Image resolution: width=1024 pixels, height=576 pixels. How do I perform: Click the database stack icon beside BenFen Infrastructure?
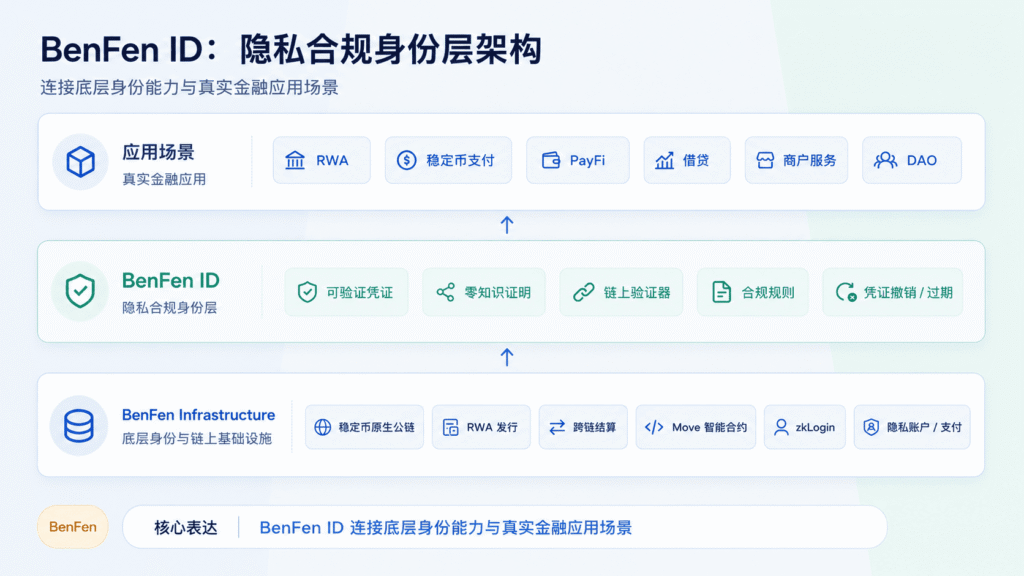coord(78,426)
